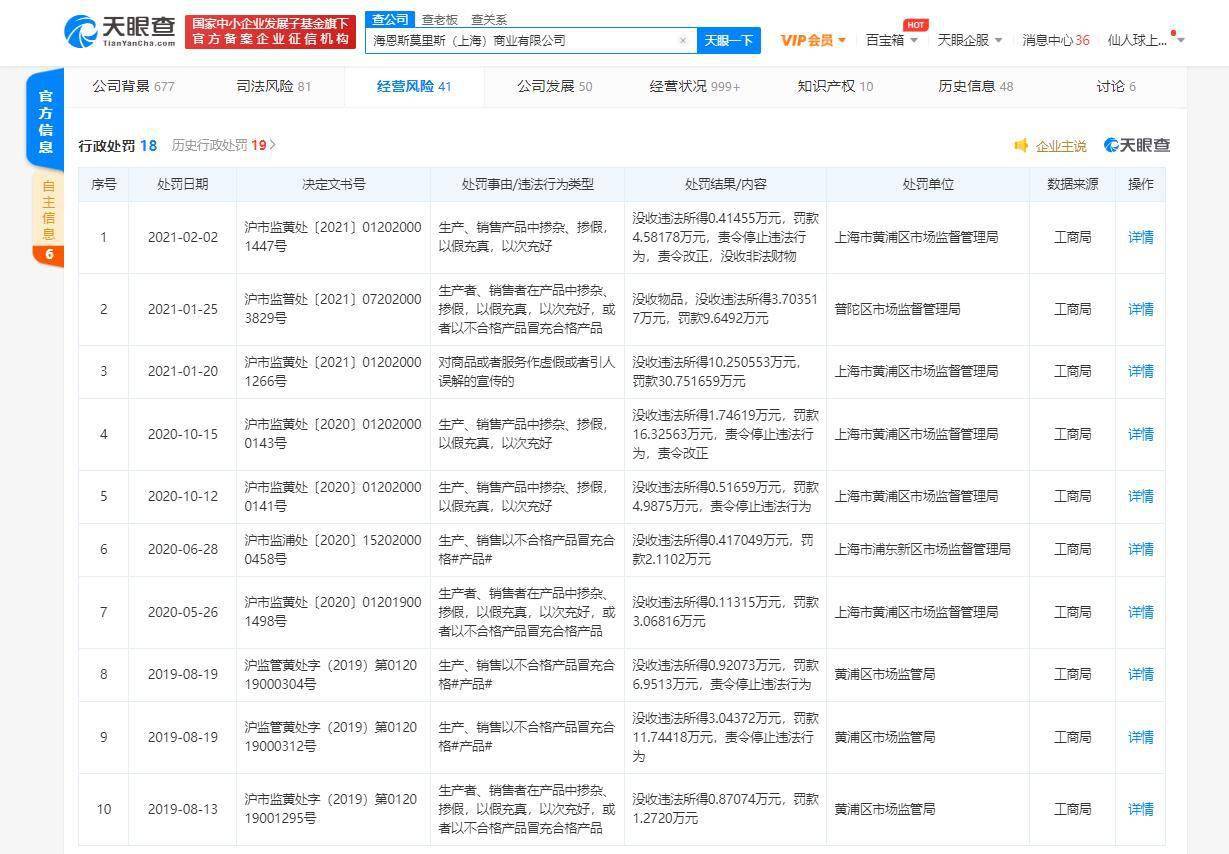Click the 企业主说 megaphone icon
This screenshot has height=854, width=1229.
tap(1021, 146)
